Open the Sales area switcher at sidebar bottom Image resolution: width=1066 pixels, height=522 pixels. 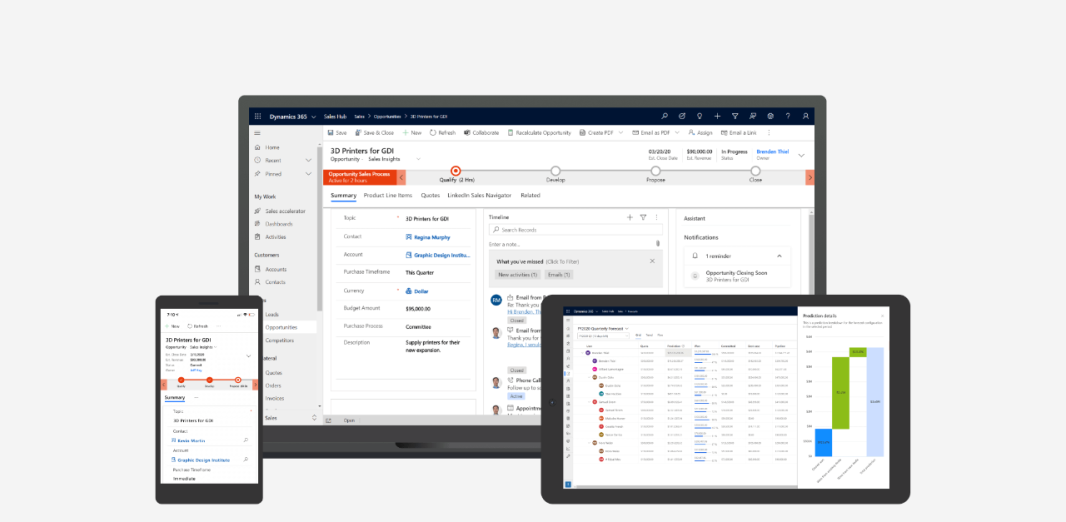pos(314,418)
